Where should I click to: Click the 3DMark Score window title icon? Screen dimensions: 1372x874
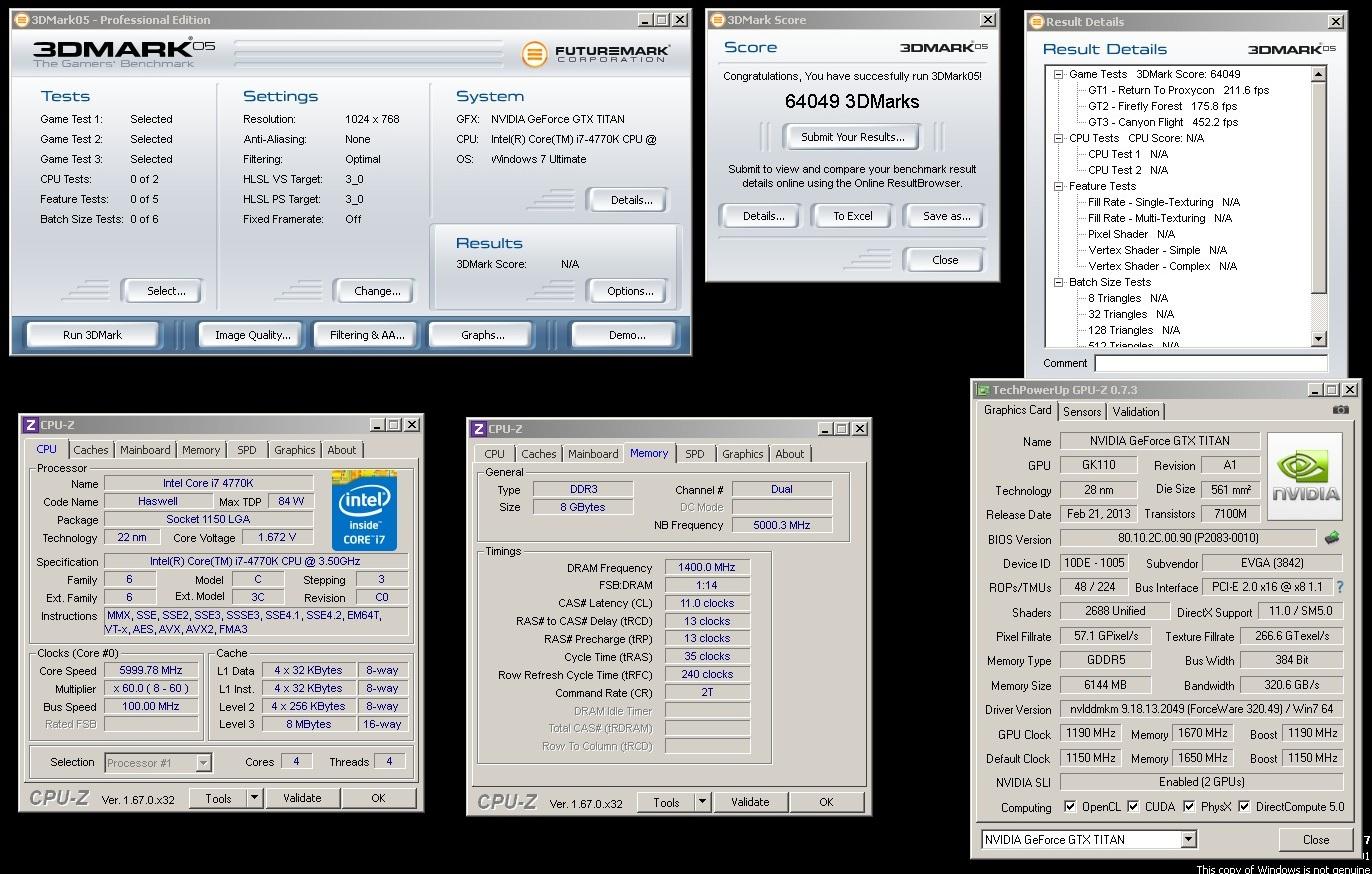717,20
